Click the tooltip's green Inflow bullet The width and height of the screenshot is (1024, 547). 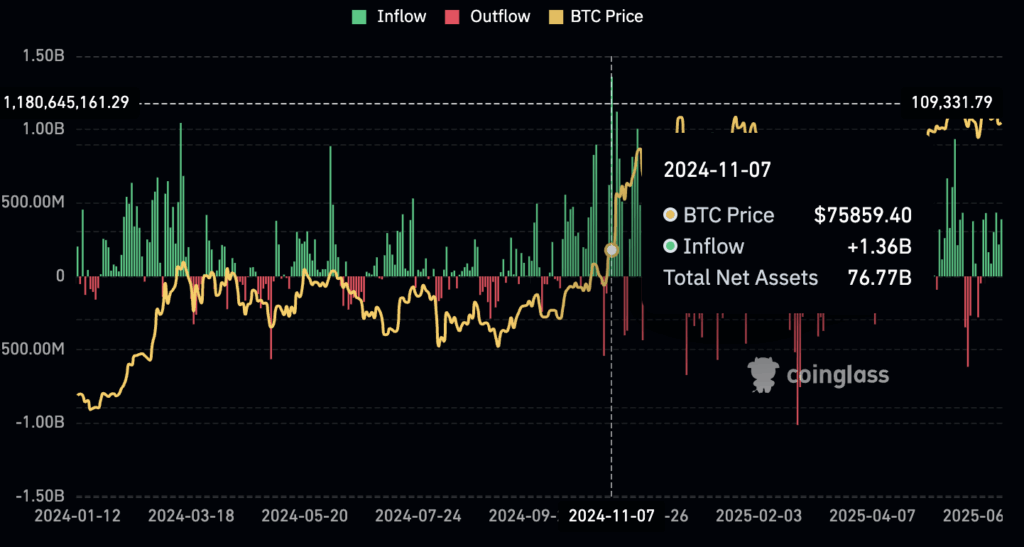tap(670, 246)
